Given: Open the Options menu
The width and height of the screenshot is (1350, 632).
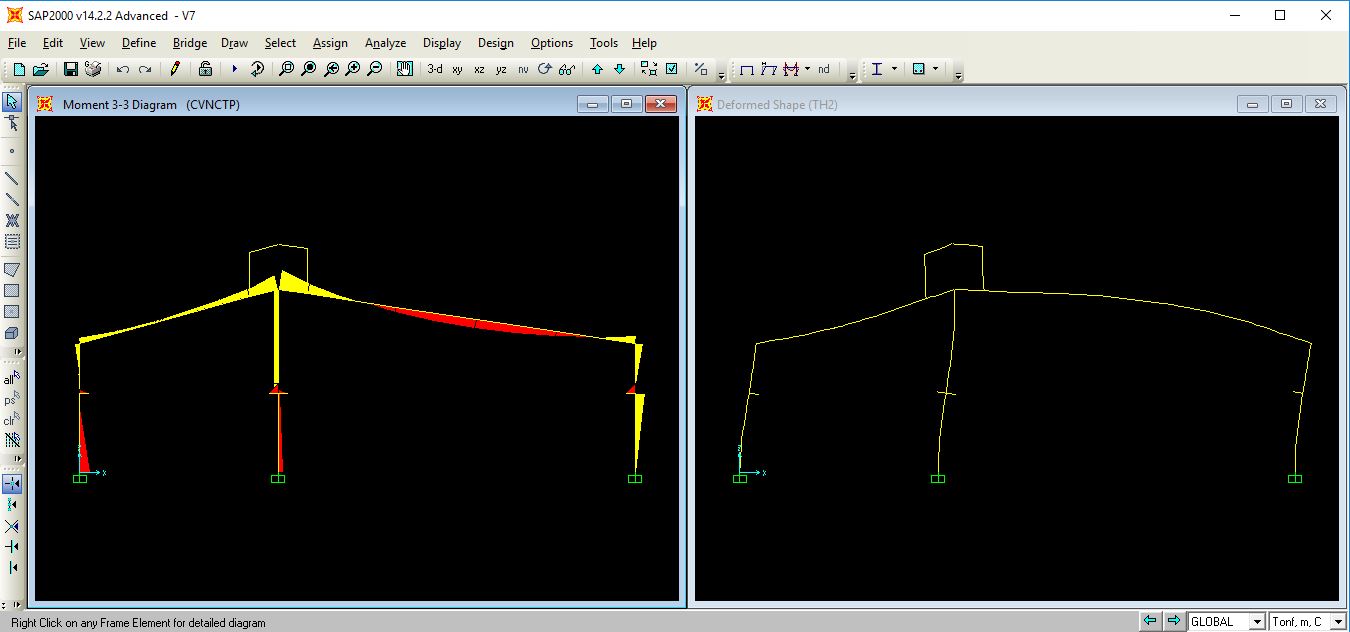Looking at the screenshot, I should (x=552, y=43).
